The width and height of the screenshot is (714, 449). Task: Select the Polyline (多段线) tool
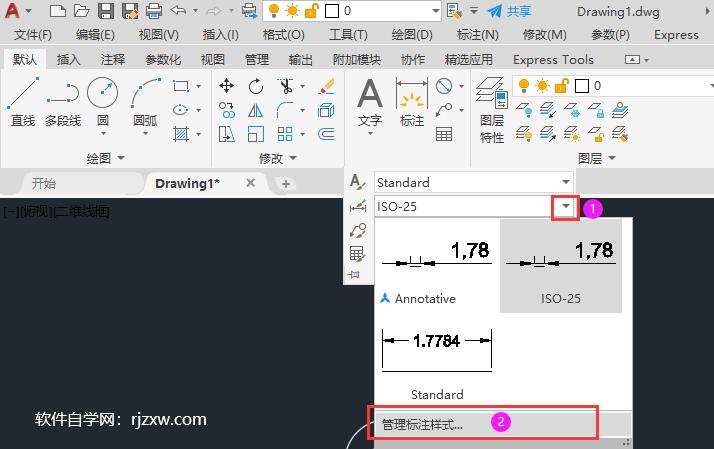63,102
